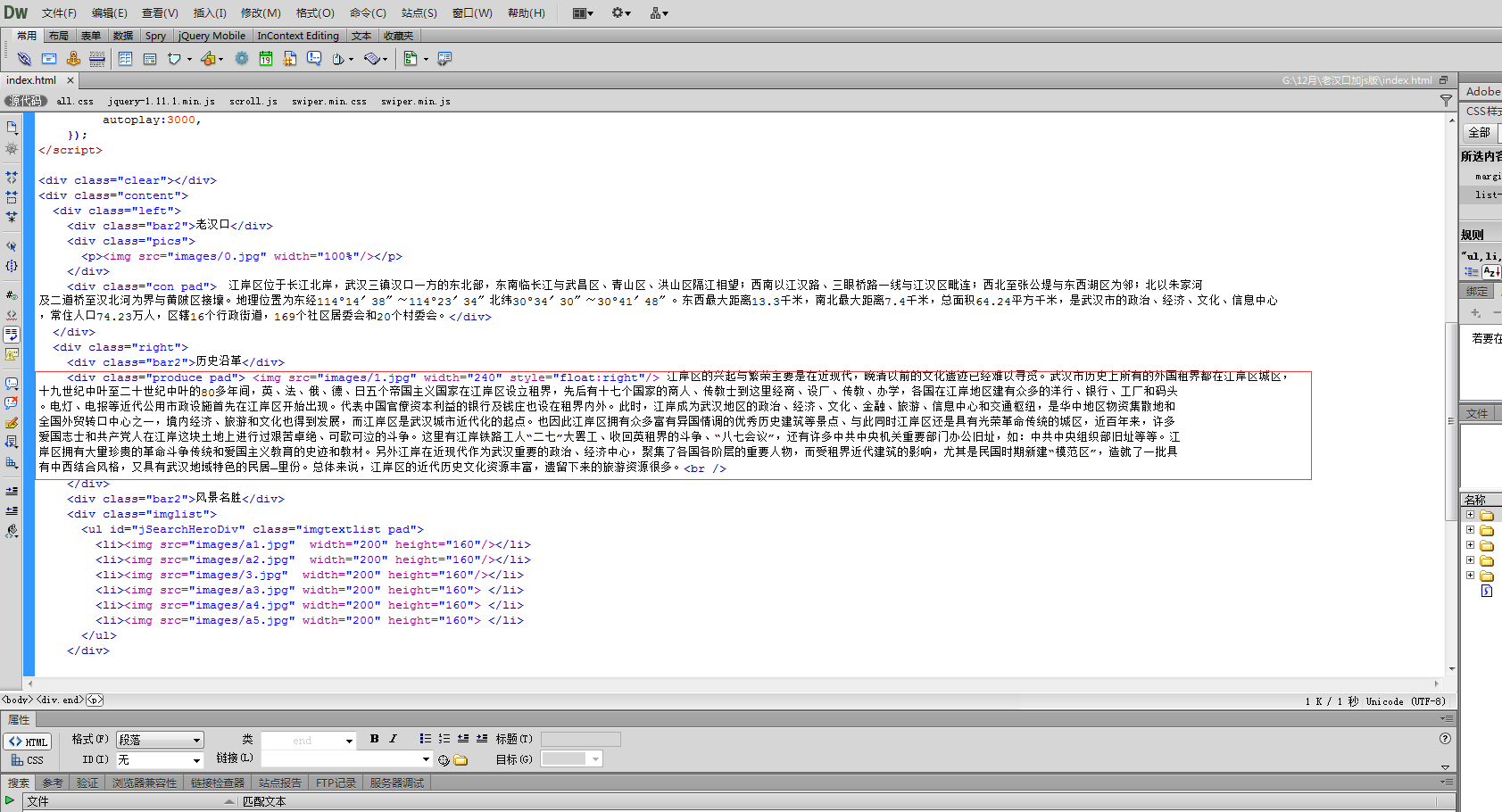Click the Hyperlink icon in Insert toolbar
The width and height of the screenshot is (1502, 812).
click(24, 59)
